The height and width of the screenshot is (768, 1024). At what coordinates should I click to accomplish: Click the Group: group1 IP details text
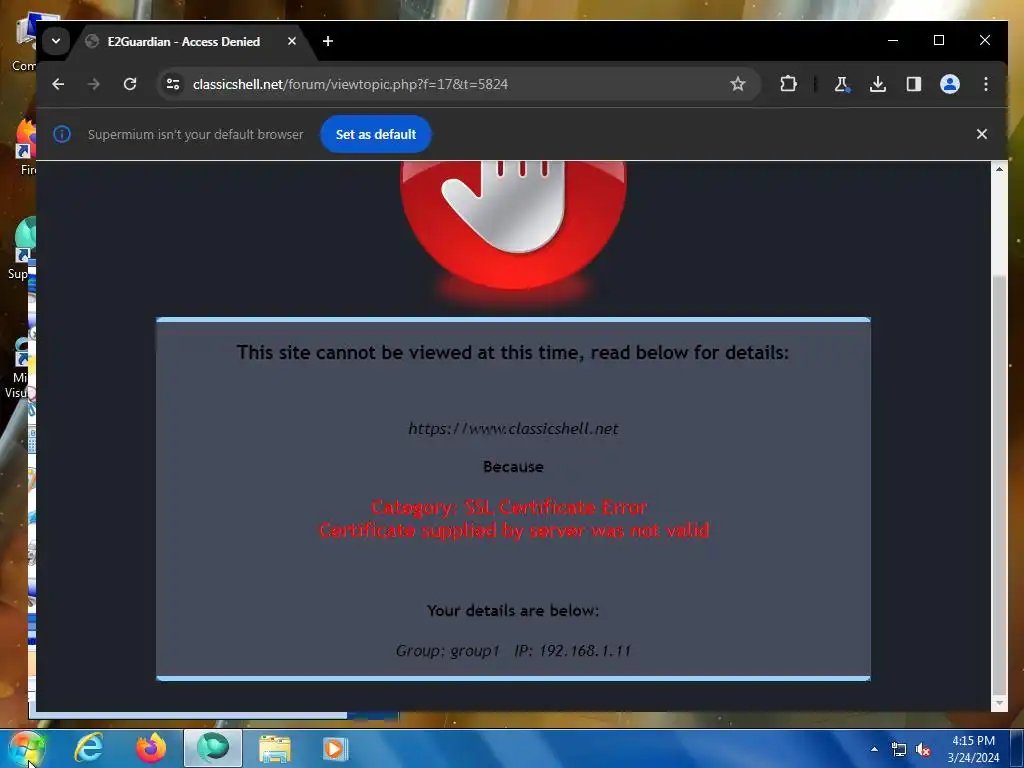(x=513, y=650)
